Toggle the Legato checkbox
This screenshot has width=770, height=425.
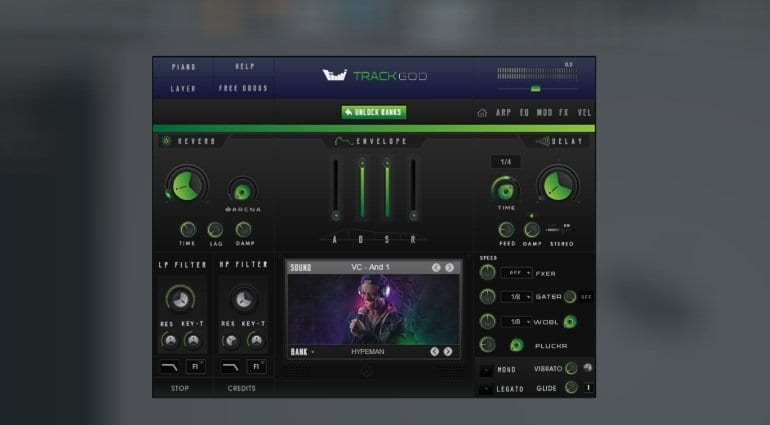pos(486,389)
